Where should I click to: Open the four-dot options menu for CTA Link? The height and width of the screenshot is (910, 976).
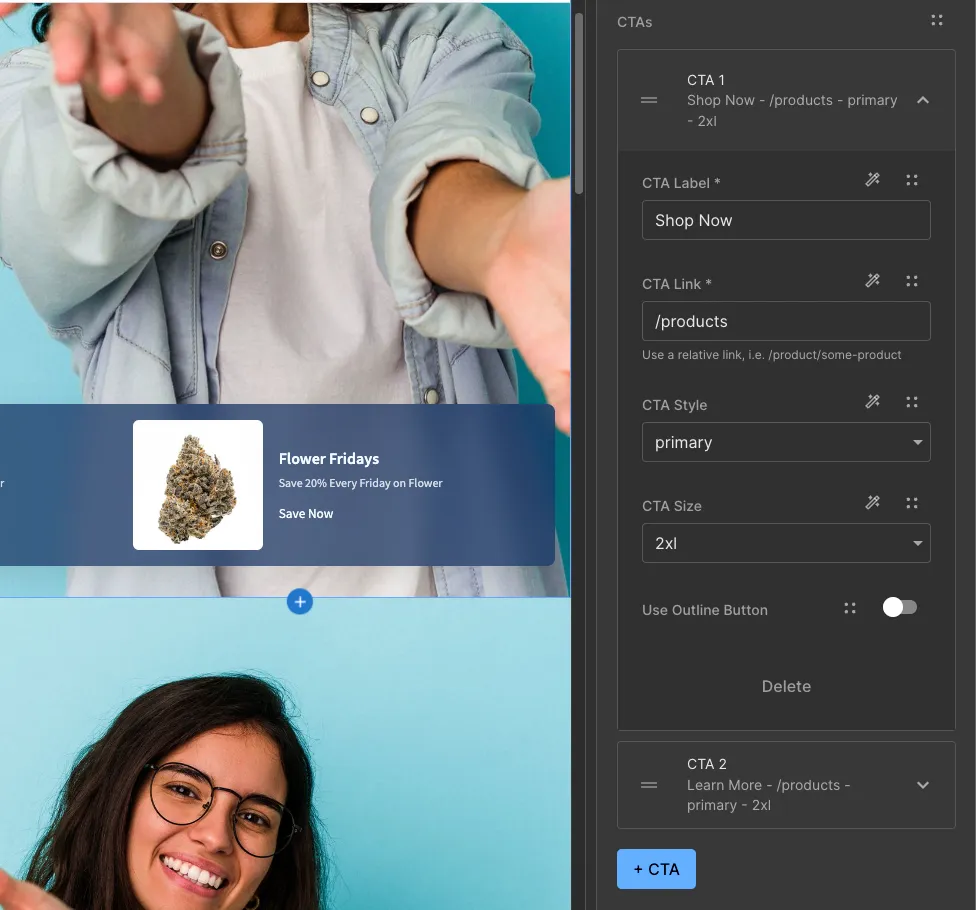[x=912, y=281]
